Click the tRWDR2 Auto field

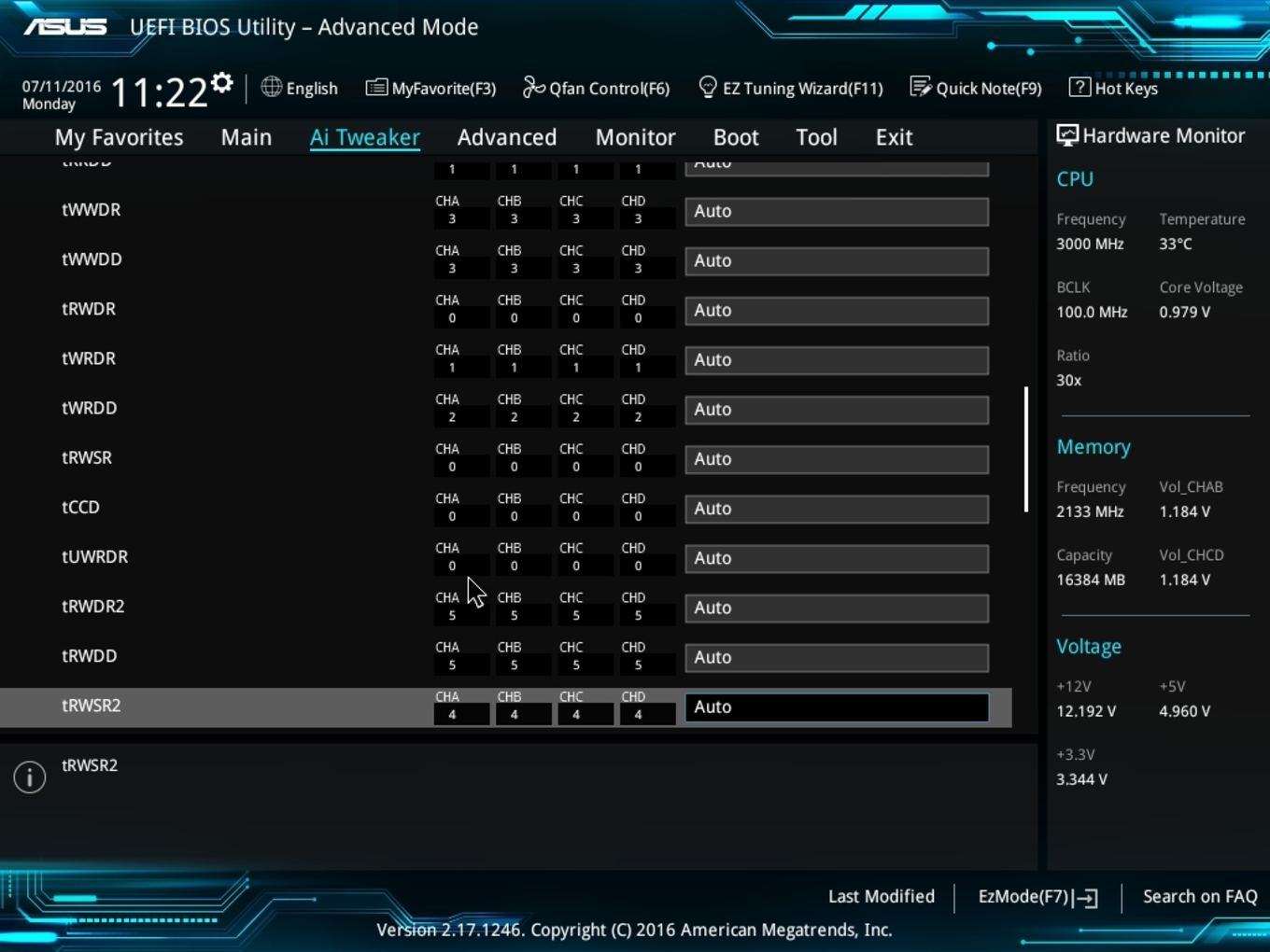pos(837,608)
